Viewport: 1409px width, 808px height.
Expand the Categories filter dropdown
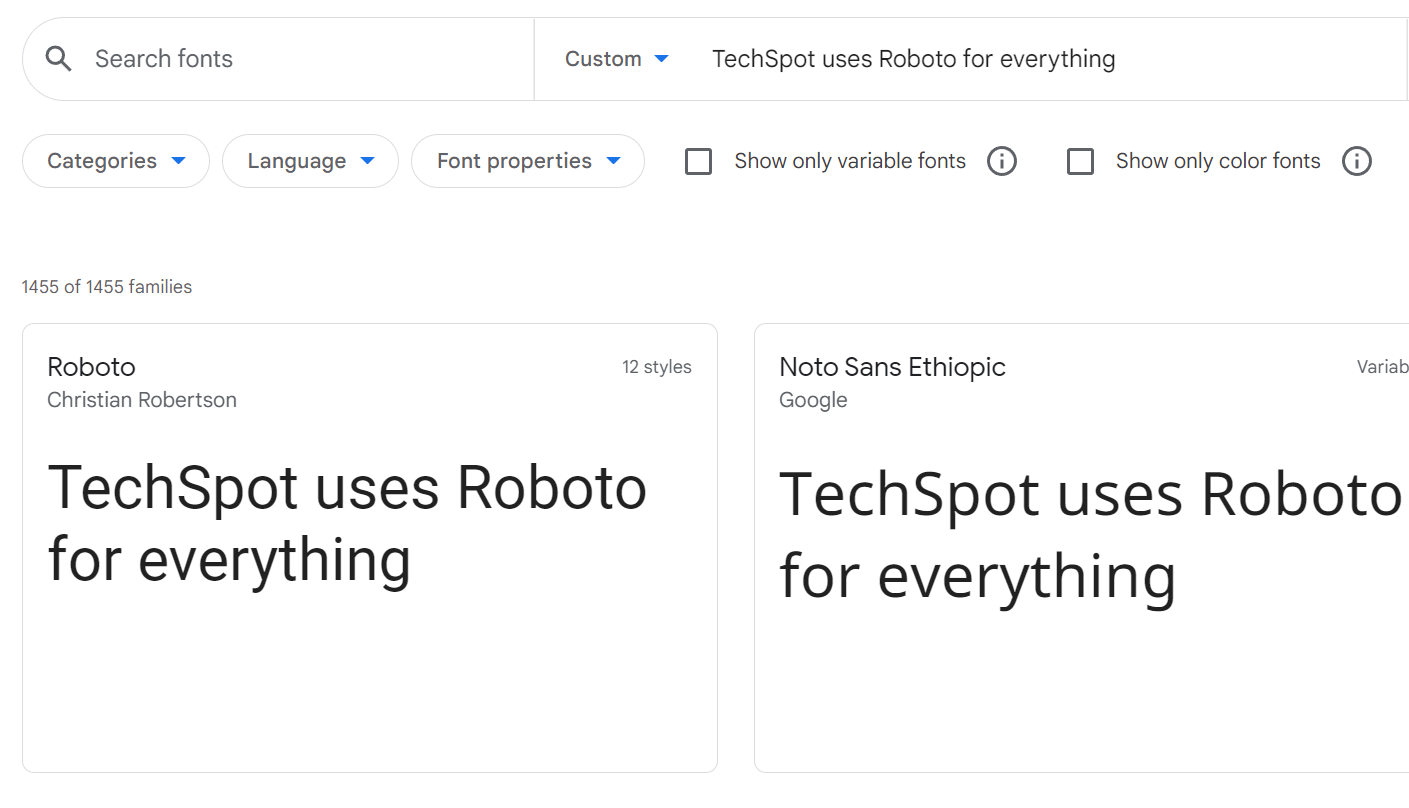click(x=116, y=161)
